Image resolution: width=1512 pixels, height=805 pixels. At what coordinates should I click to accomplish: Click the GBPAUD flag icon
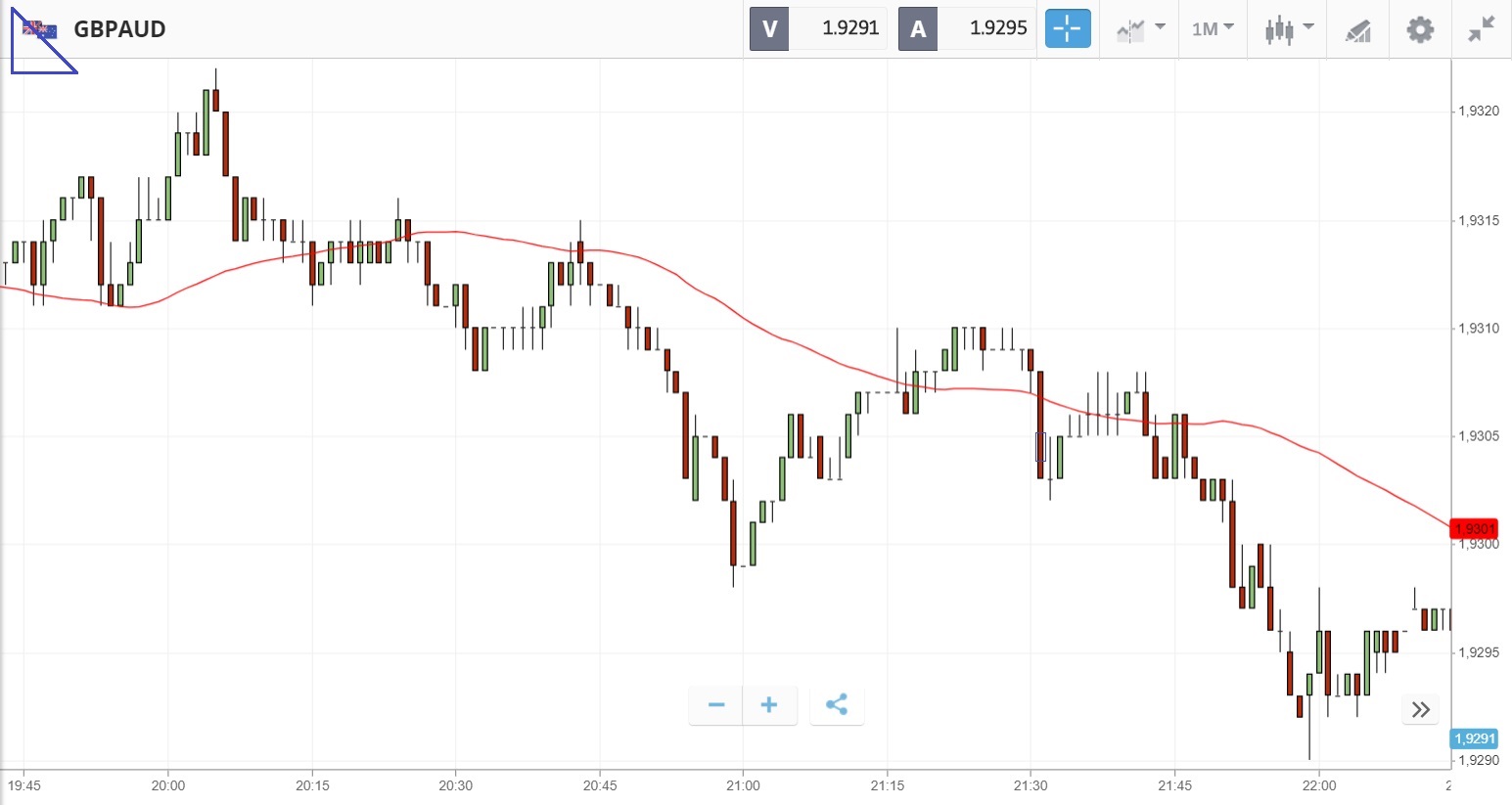pyautogui.click(x=40, y=29)
